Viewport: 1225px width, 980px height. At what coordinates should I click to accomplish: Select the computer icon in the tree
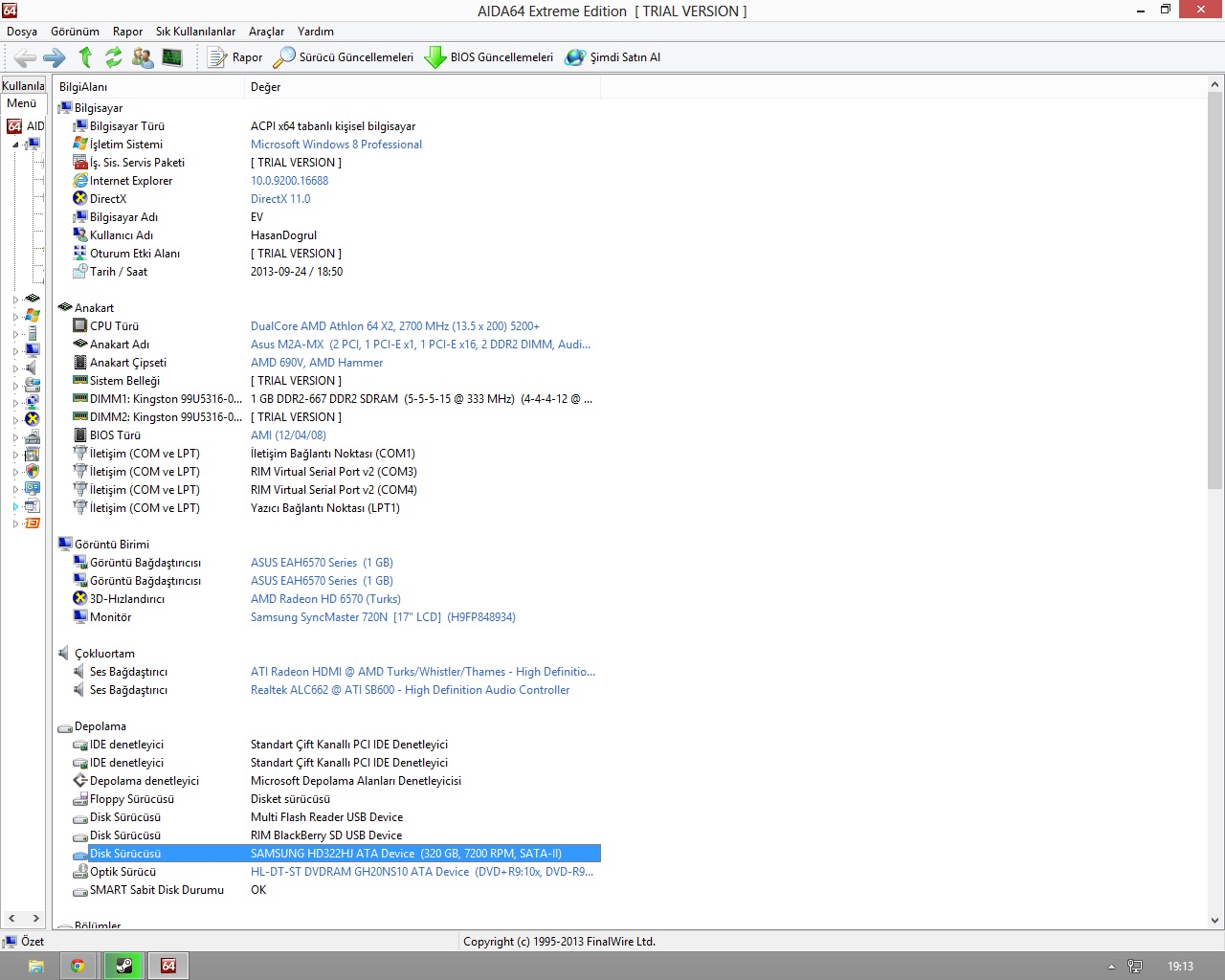tap(32, 145)
